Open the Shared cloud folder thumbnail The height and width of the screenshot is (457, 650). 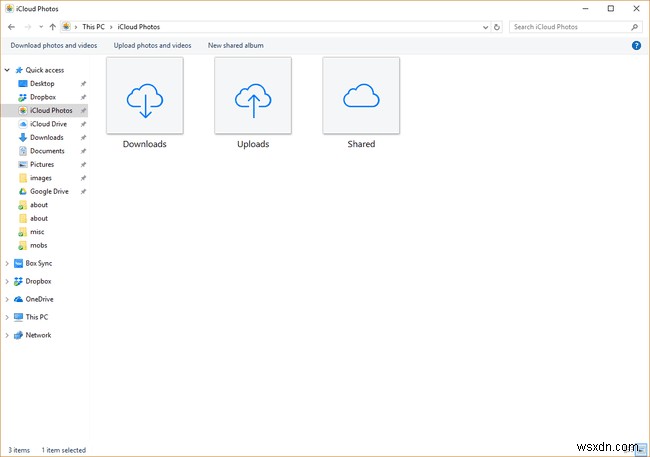[x=361, y=95]
